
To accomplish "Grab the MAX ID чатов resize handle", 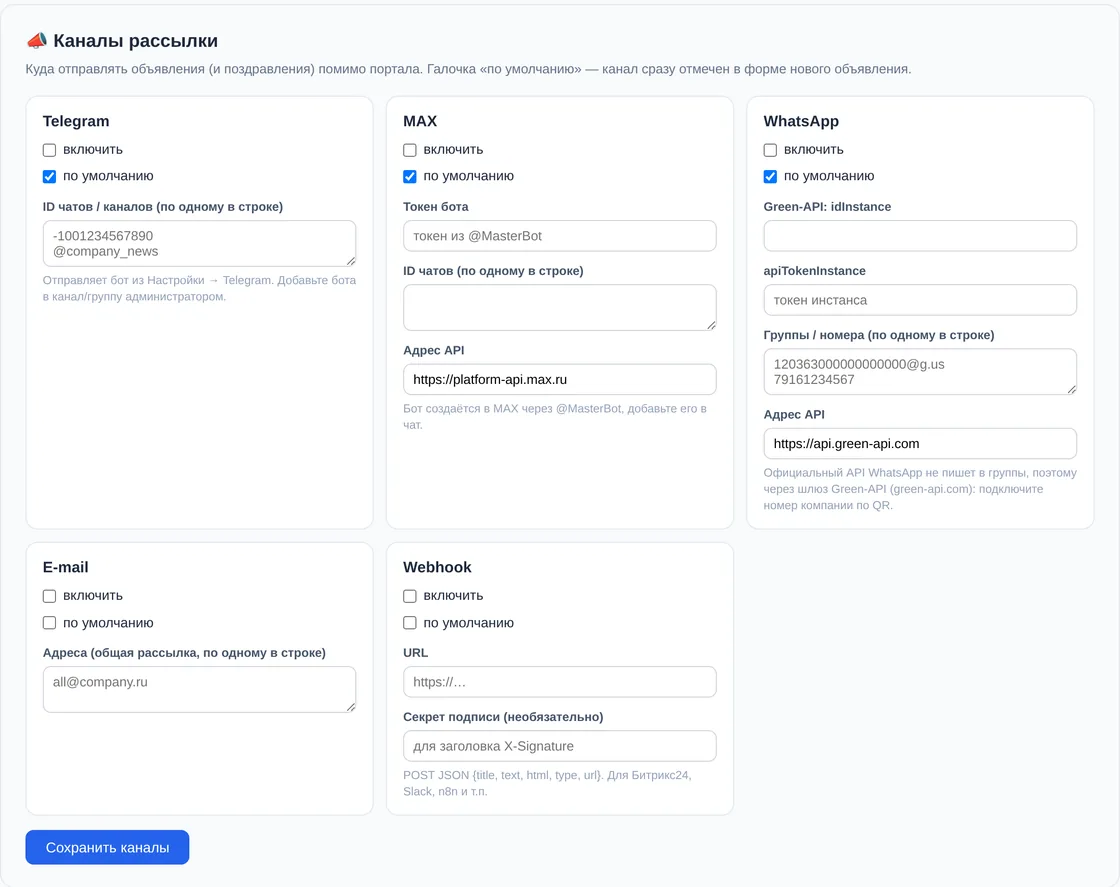I will coord(711,326).
